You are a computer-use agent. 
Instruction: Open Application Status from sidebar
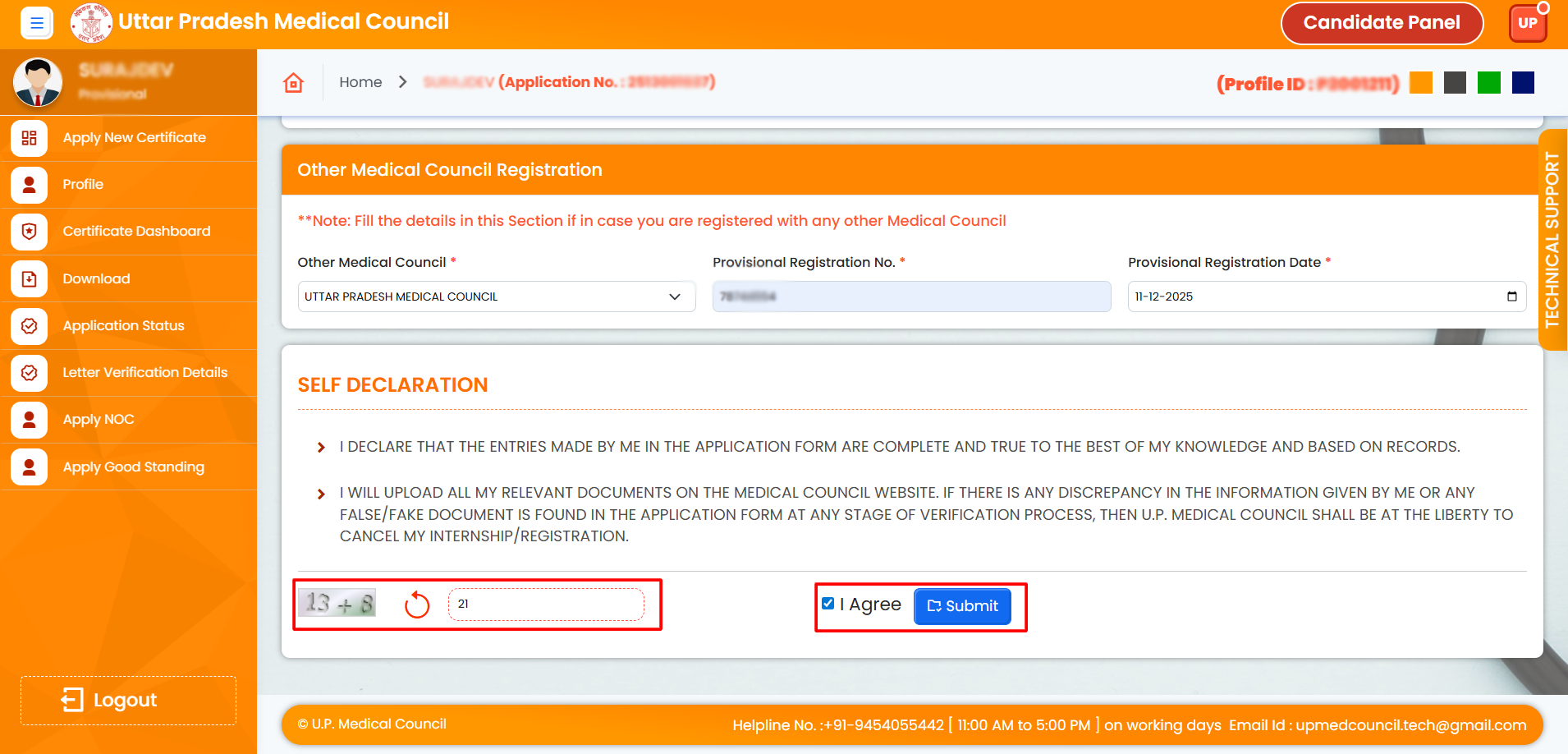coord(123,326)
